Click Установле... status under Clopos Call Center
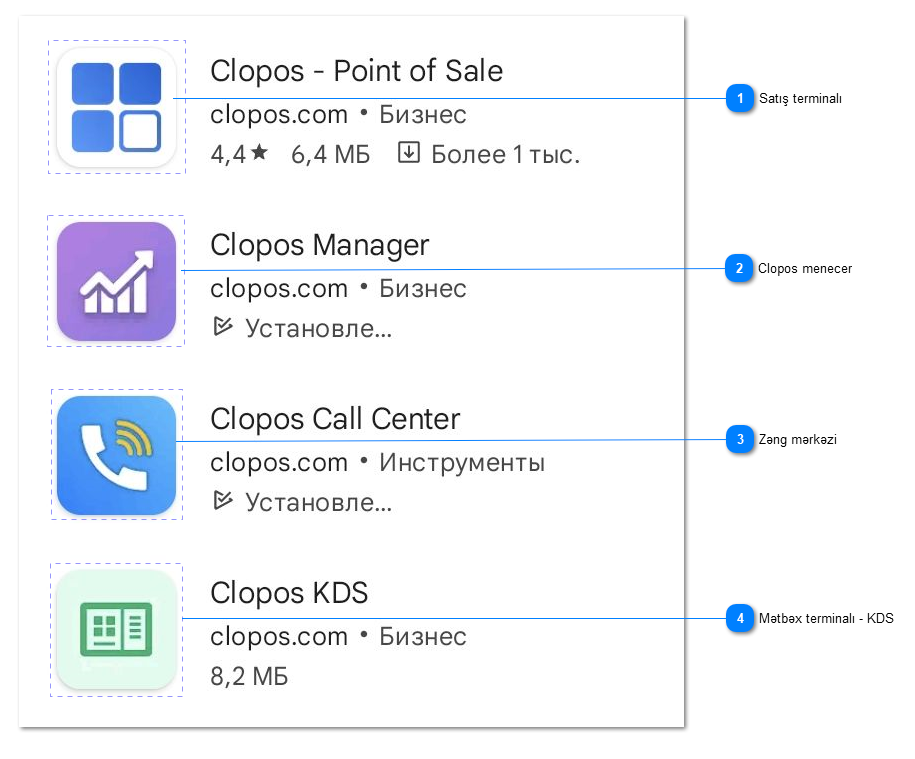Screen dimensions: 915x759 click(319, 502)
